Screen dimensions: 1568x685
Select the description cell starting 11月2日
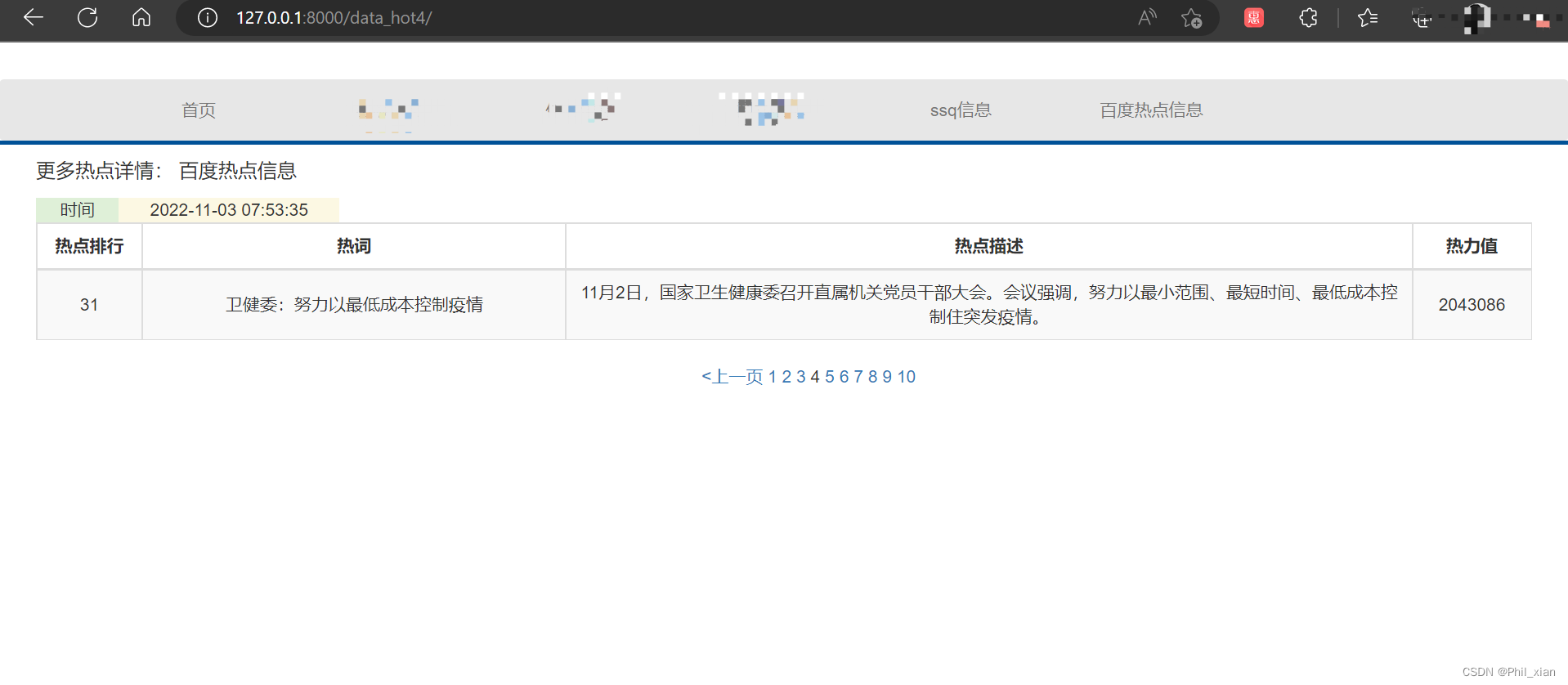(x=989, y=305)
